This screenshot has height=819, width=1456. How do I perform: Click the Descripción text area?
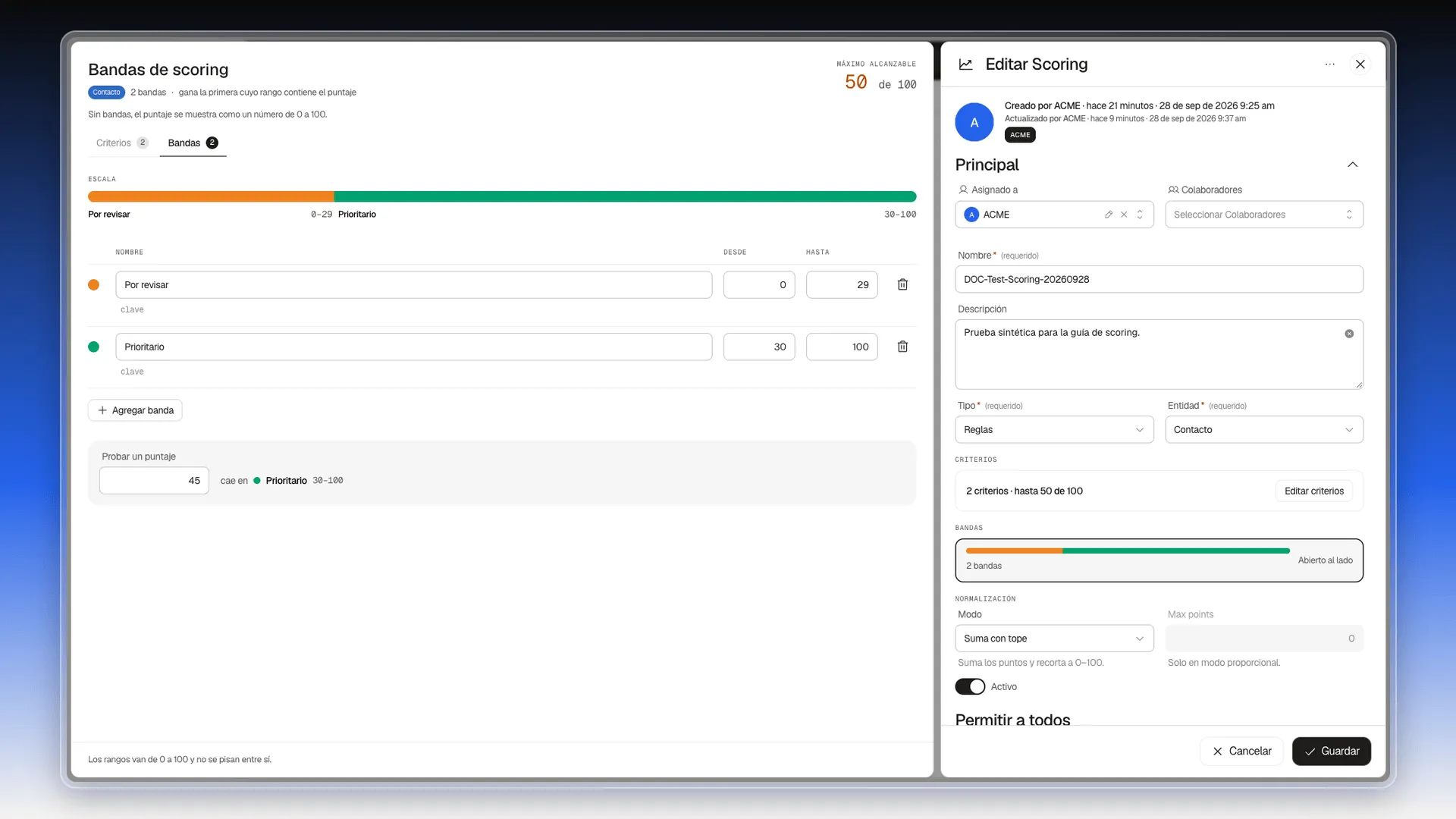pos(1159,354)
